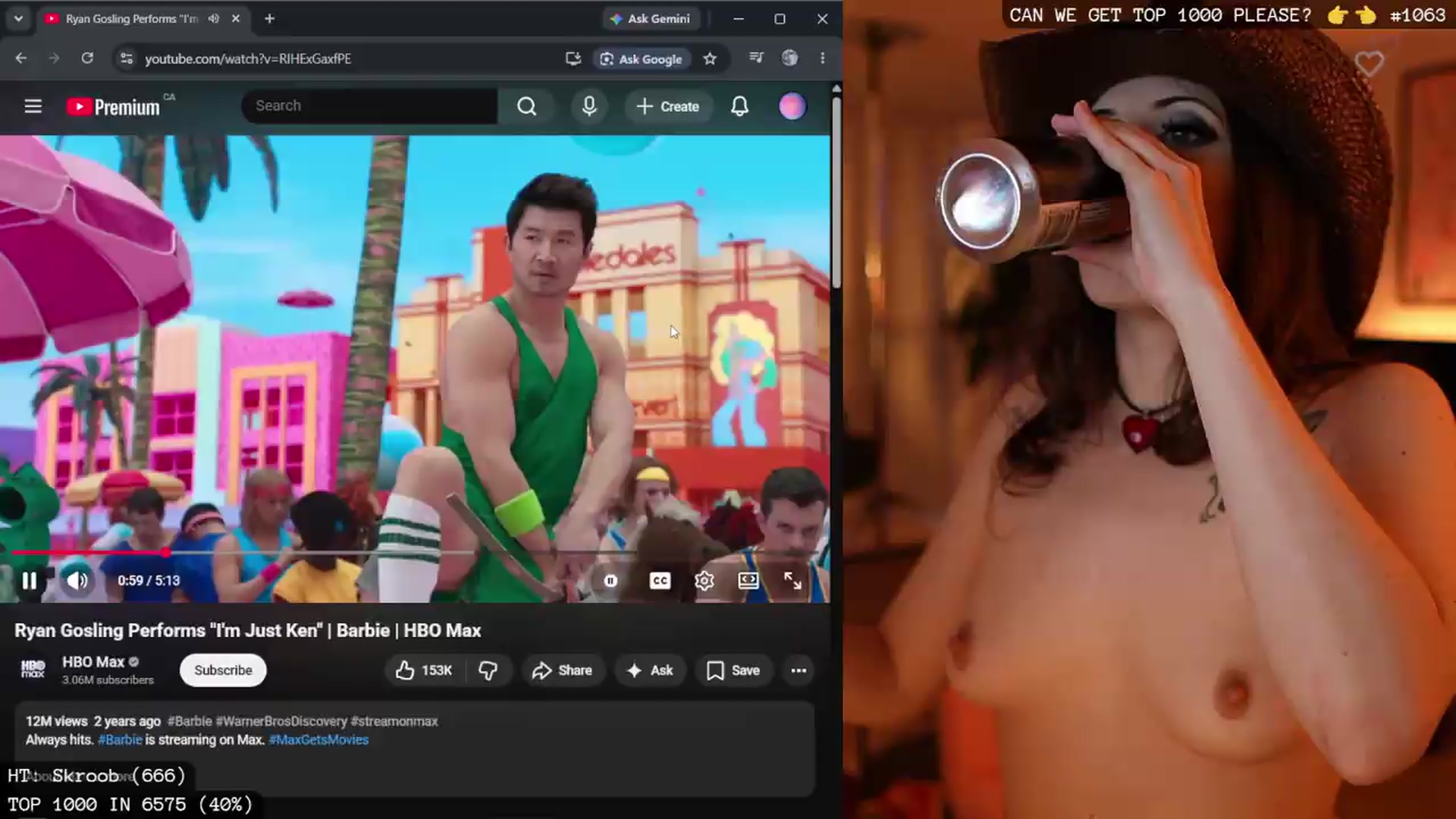
Task: Open the YouTube hamburger guide menu
Action: (33, 106)
